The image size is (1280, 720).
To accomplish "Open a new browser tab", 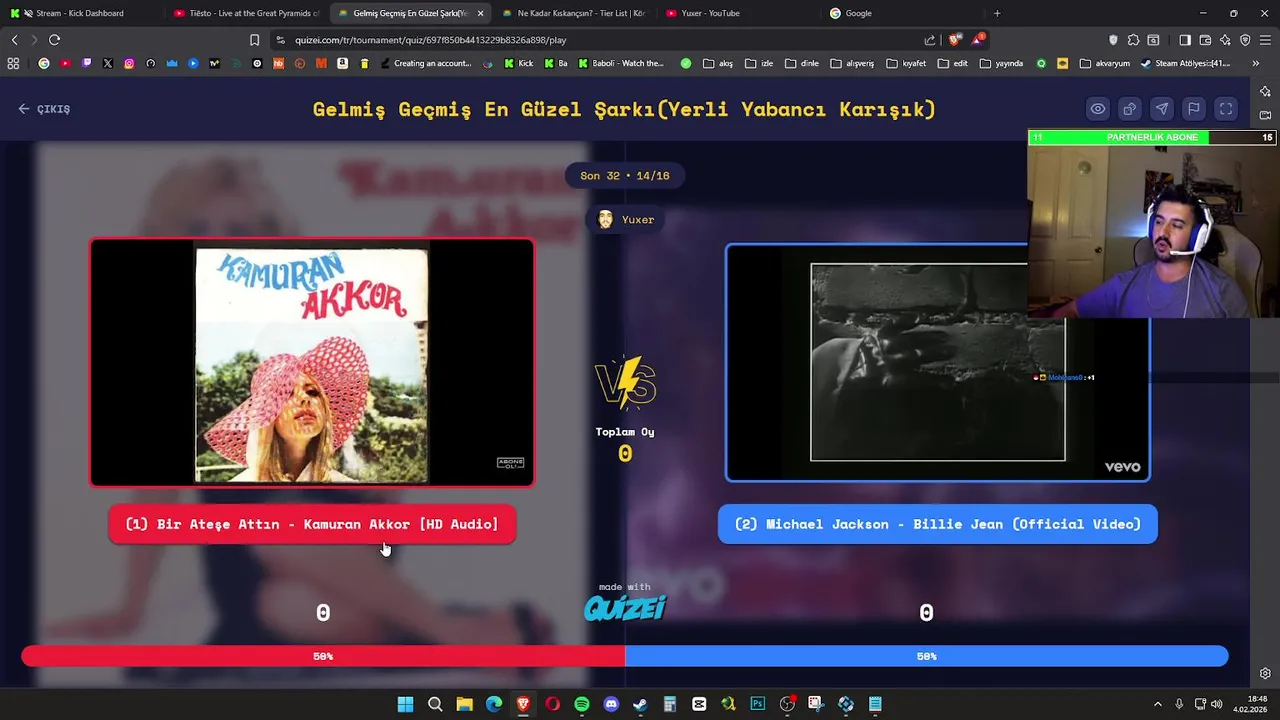I will pyautogui.click(x=997, y=13).
